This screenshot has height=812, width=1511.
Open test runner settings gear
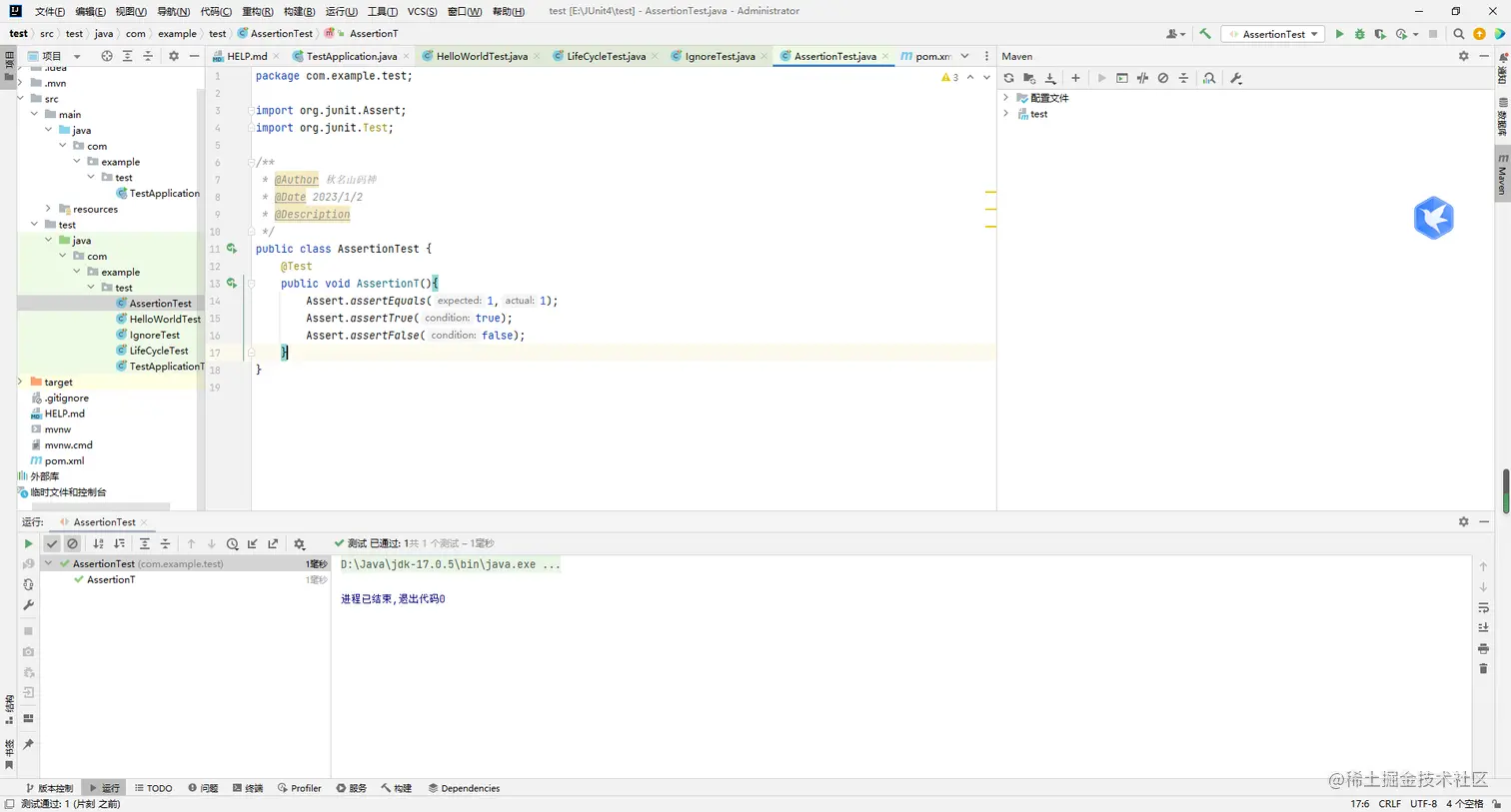pos(299,543)
